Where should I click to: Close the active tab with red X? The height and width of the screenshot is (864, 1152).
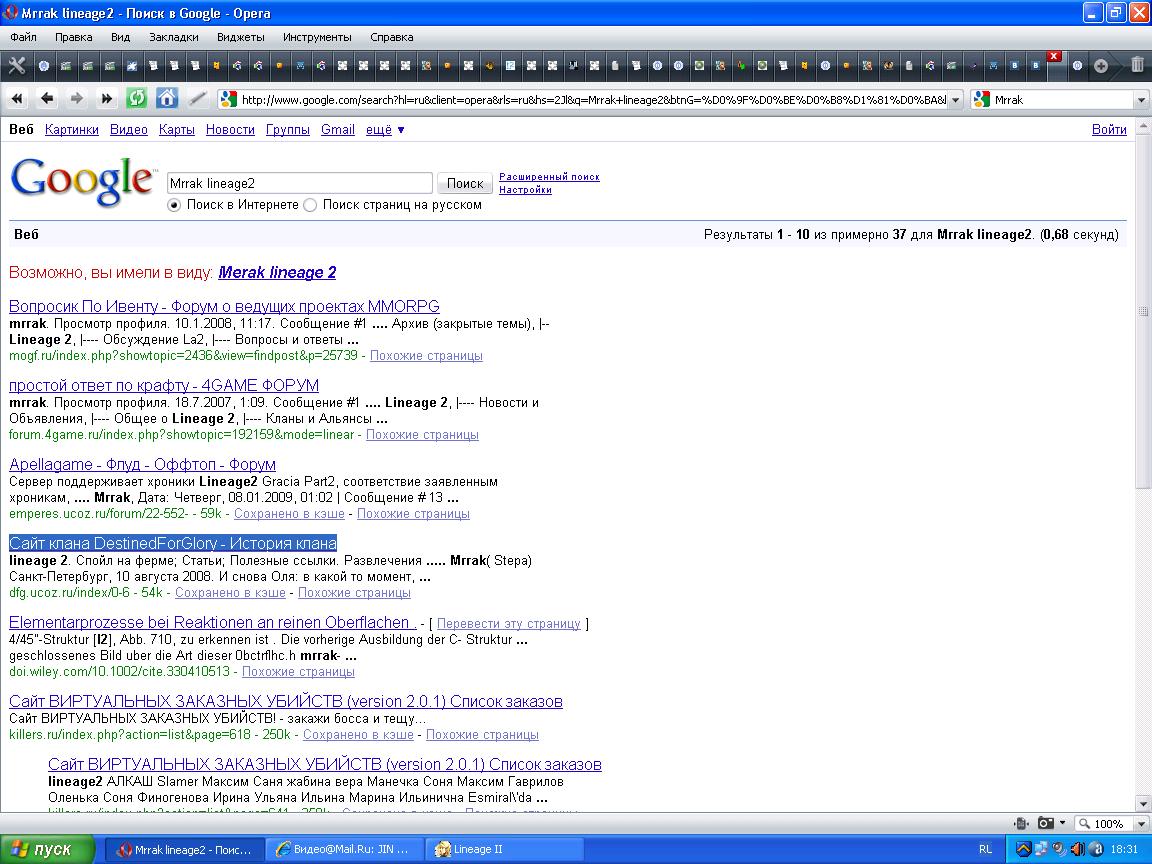tap(1054, 56)
